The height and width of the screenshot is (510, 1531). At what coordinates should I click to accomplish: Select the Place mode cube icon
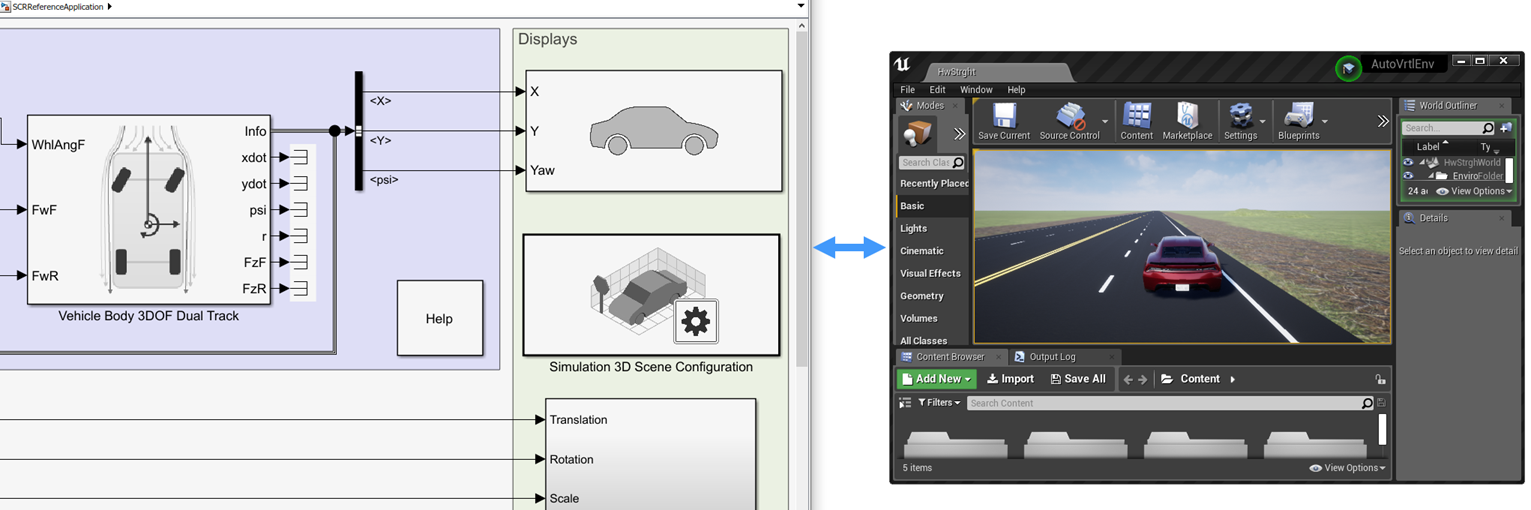(917, 133)
